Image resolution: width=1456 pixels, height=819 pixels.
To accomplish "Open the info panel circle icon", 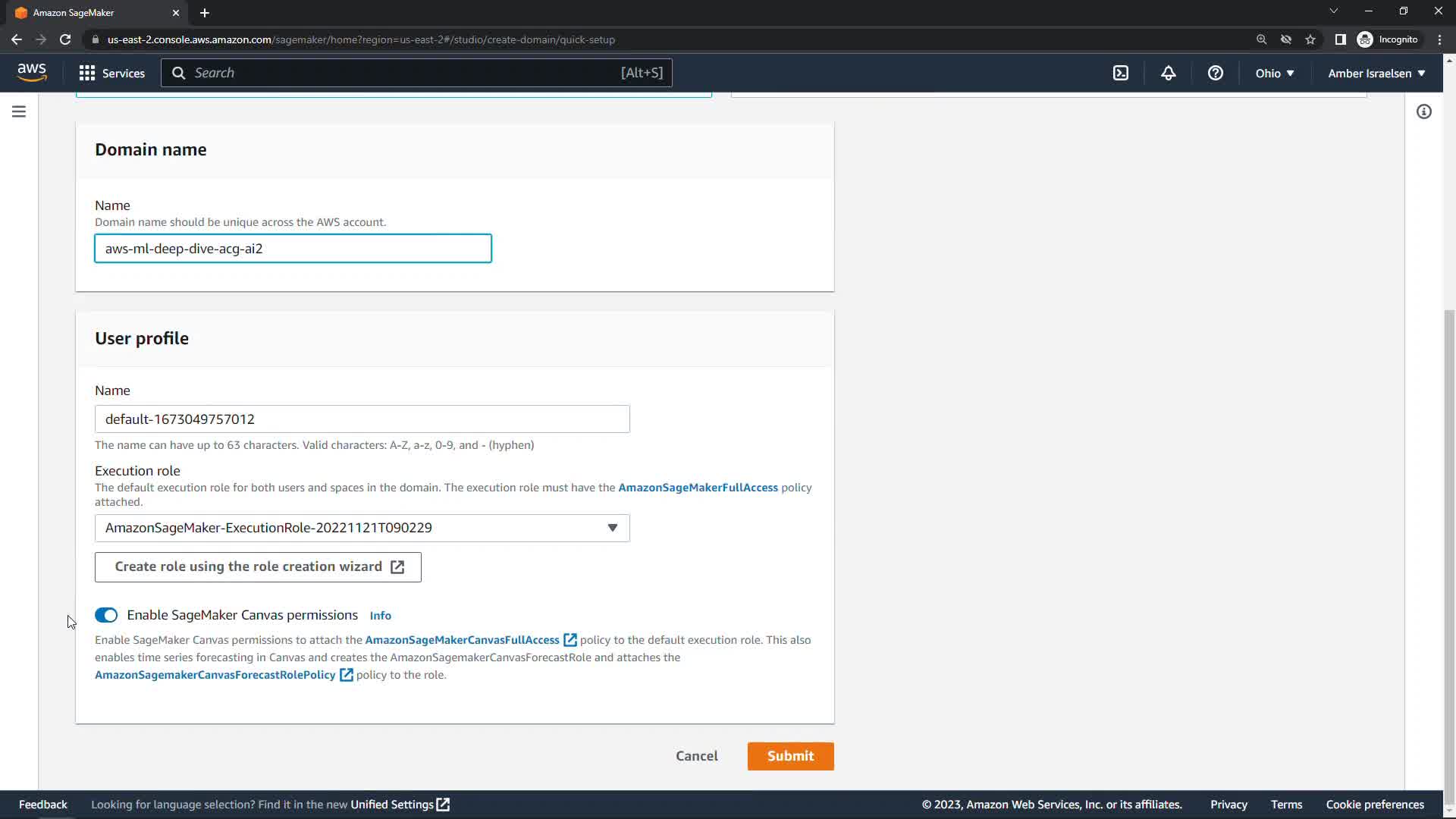I will (1423, 111).
